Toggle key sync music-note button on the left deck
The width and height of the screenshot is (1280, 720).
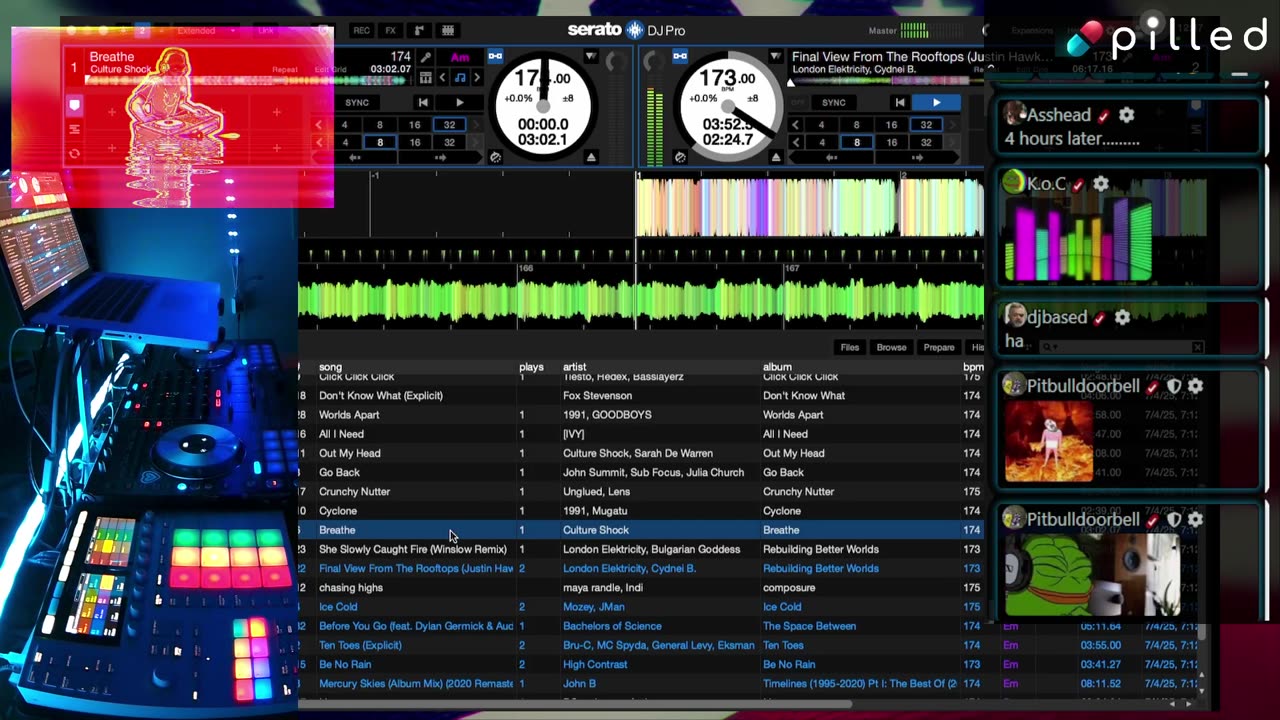point(459,77)
